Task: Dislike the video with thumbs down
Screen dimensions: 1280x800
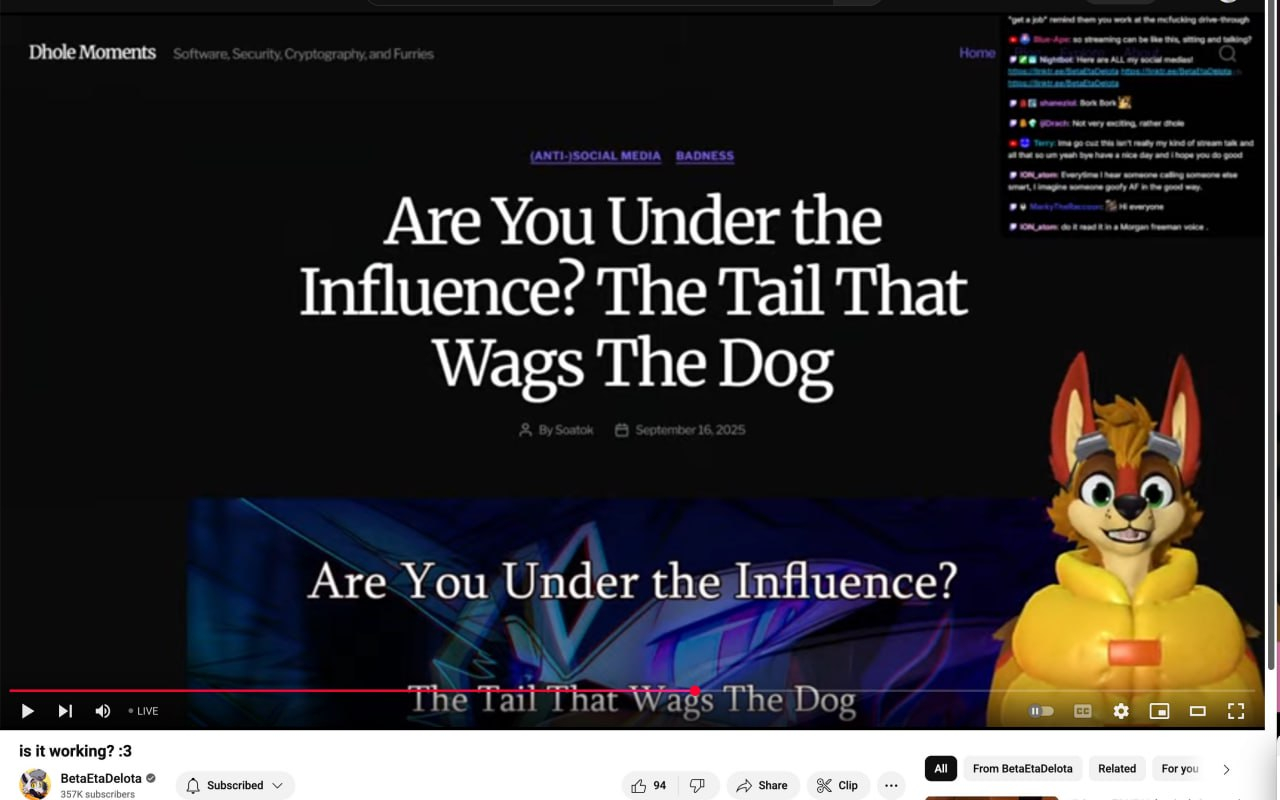Action: pyautogui.click(x=698, y=785)
